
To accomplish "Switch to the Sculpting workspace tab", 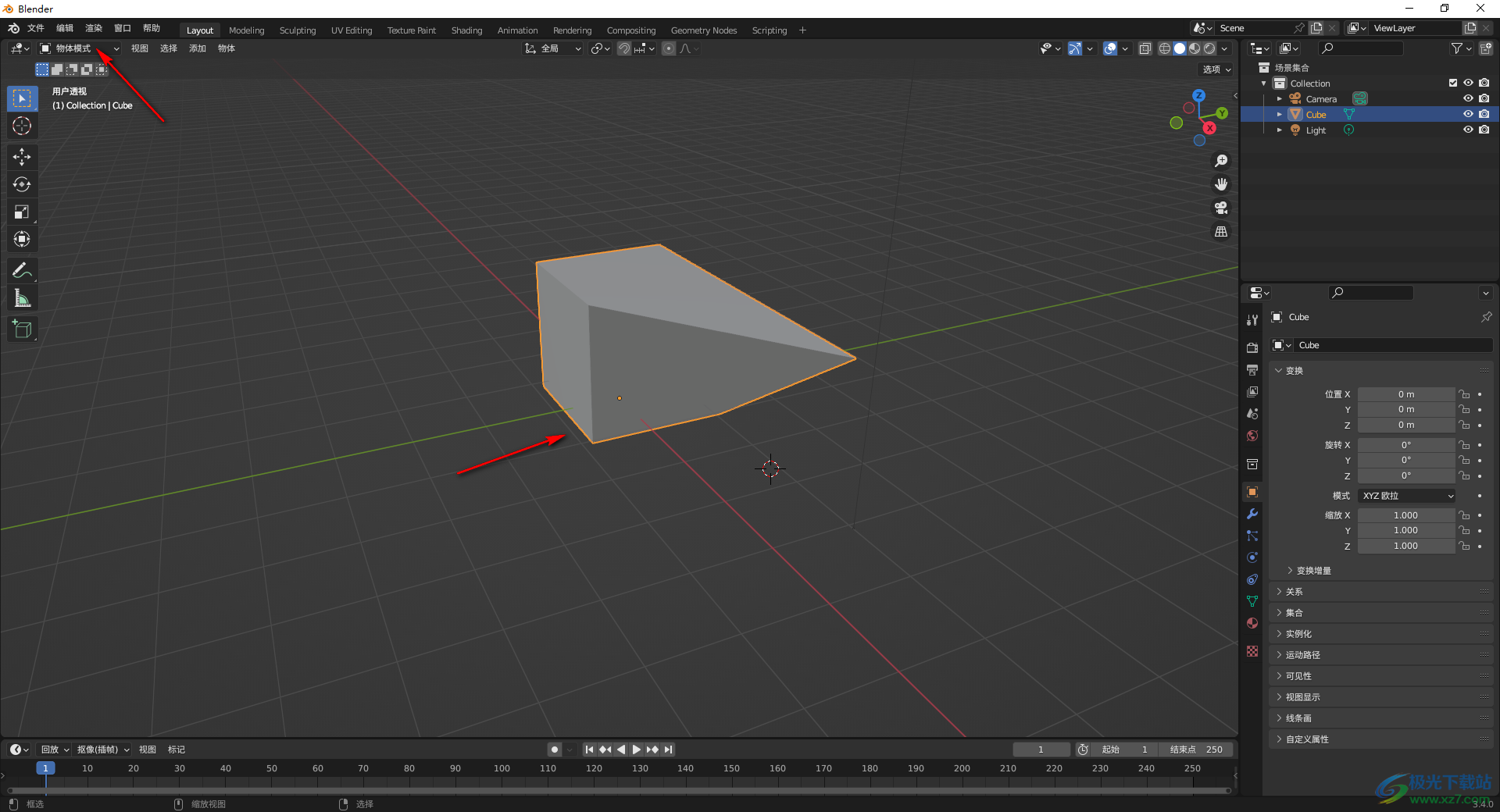I will coord(298,30).
